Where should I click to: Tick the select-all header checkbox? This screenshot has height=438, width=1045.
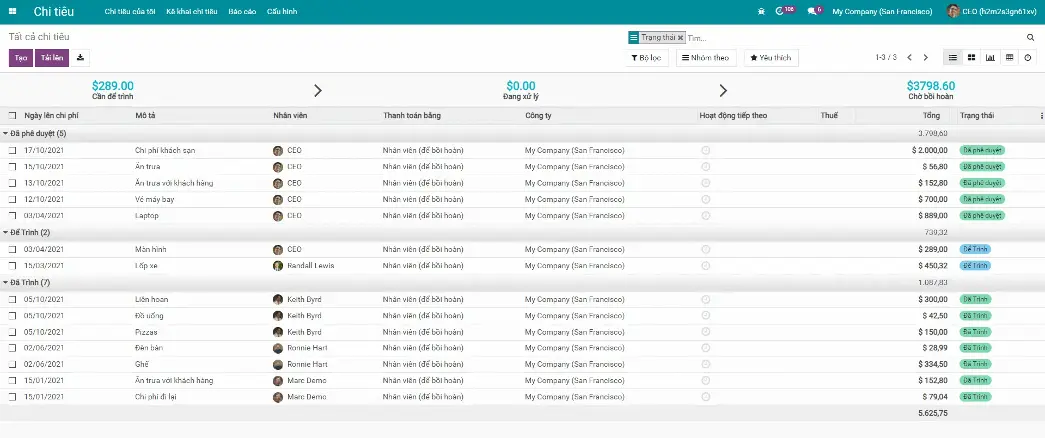pyautogui.click(x=13, y=116)
